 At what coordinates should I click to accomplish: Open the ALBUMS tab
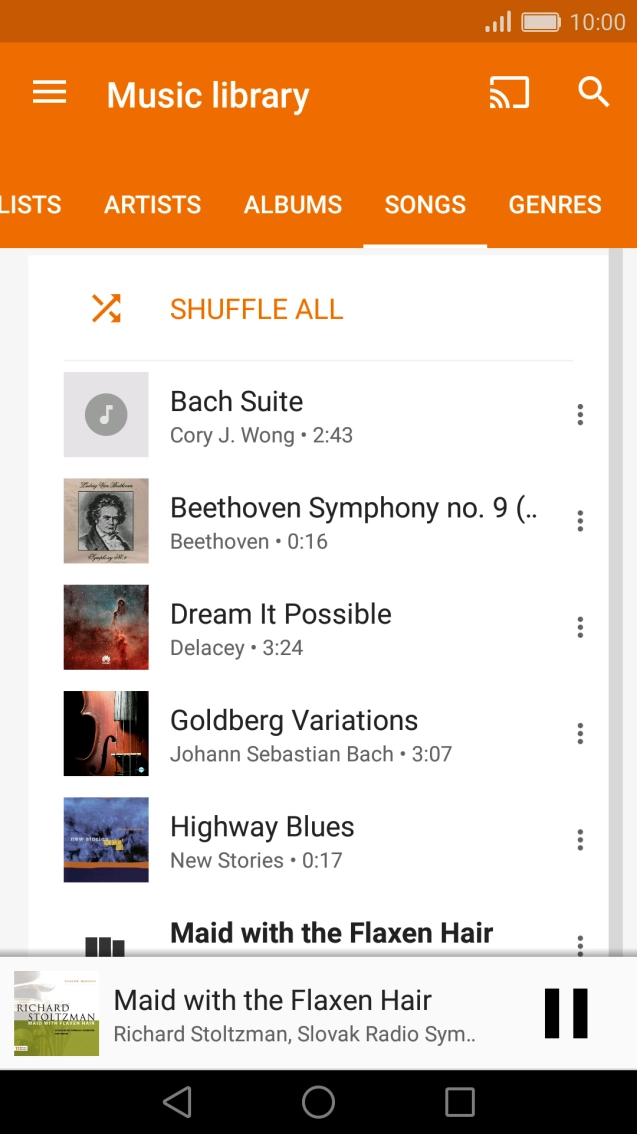tap(292, 204)
